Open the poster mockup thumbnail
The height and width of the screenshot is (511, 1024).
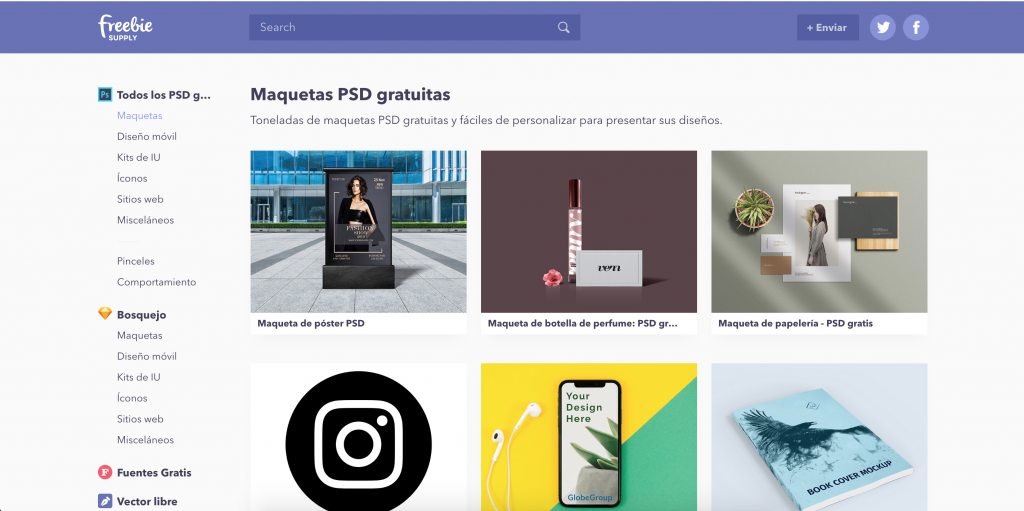point(359,232)
